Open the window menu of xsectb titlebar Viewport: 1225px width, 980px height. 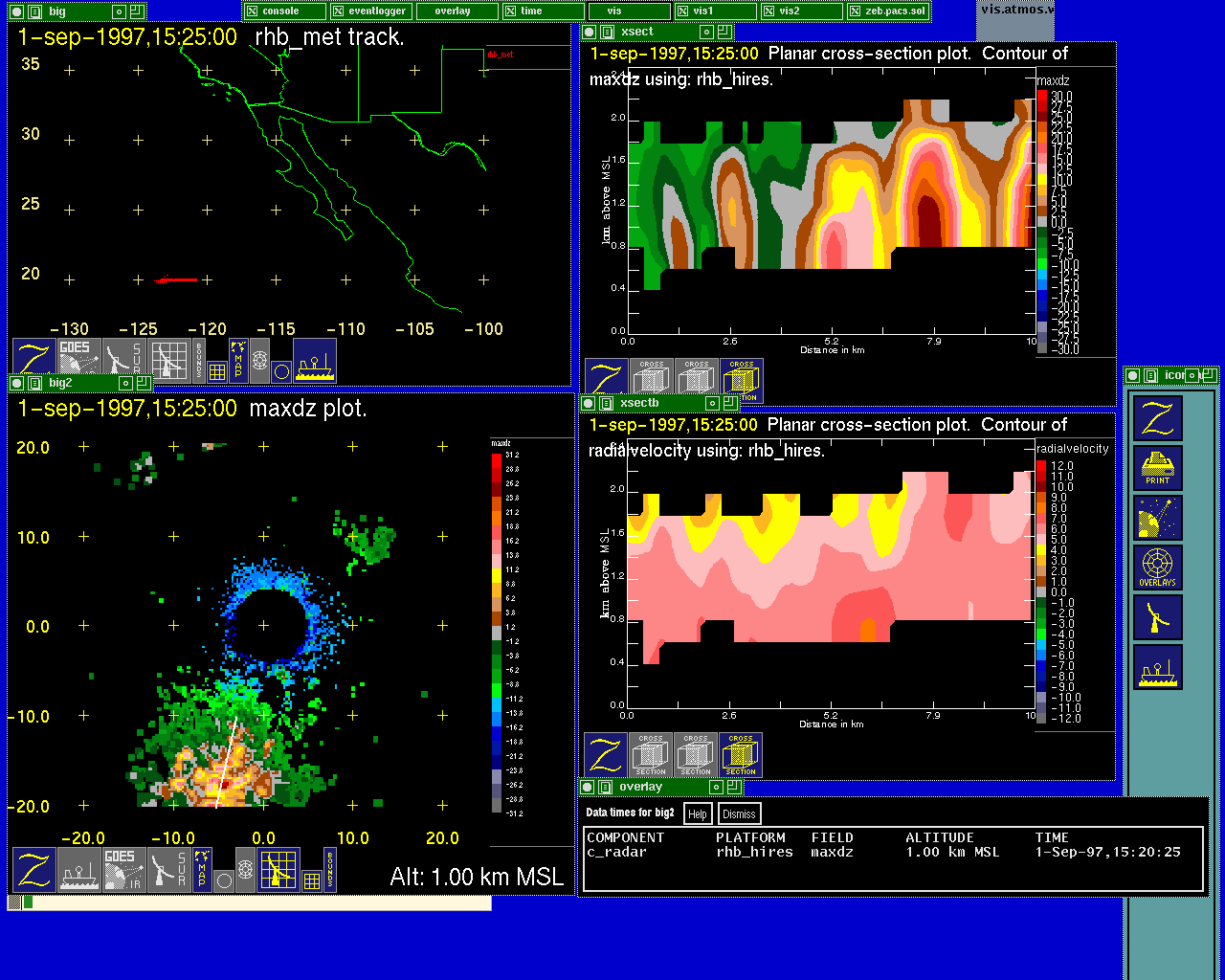pyautogui.click(x=606, y=404)
